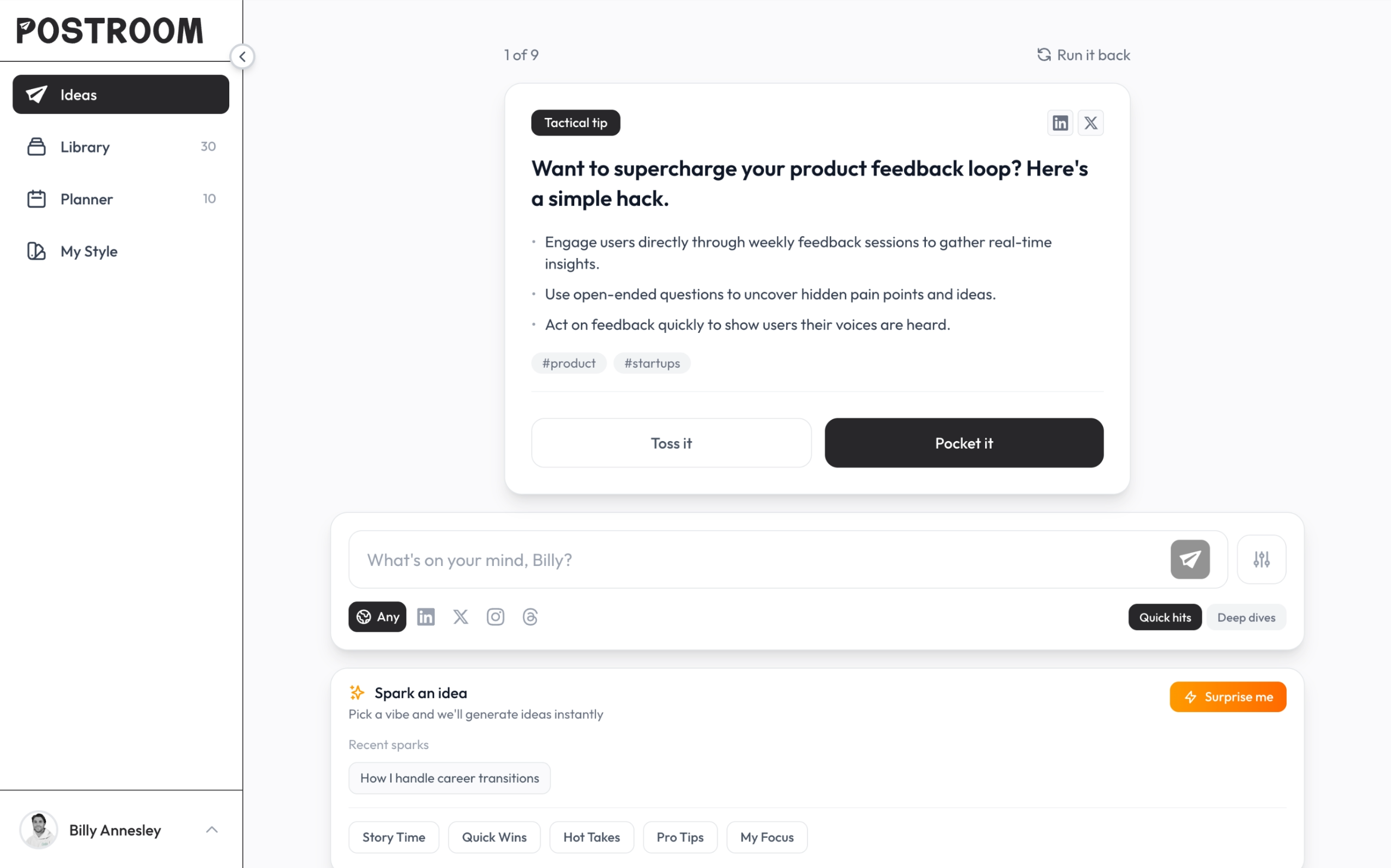Run it back to refresh ideas
Viewport: 1391px width, 868px height.
1082,54
